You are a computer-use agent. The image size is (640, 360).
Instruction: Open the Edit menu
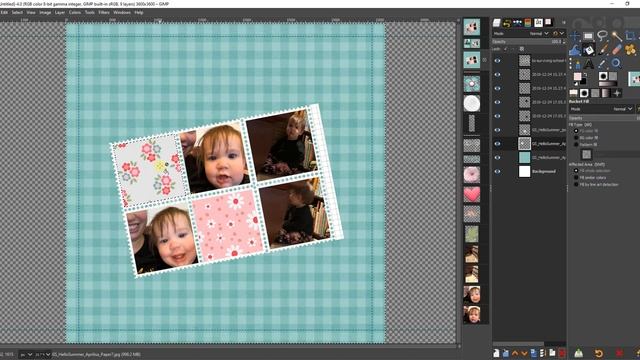4,12
